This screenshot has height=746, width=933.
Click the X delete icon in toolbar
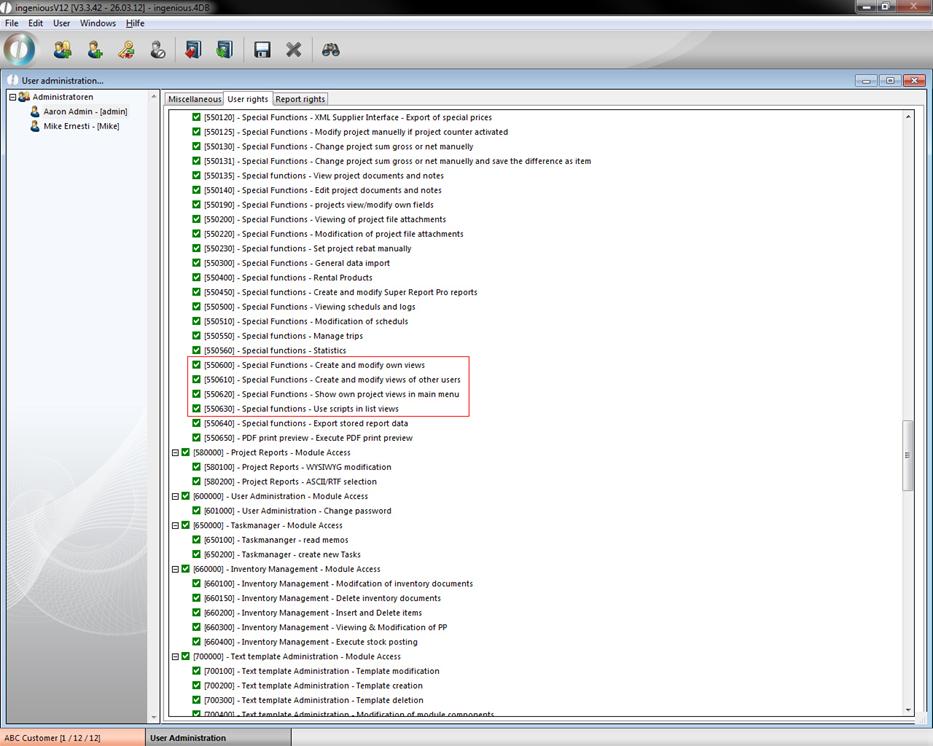click(x=294, y=49)
